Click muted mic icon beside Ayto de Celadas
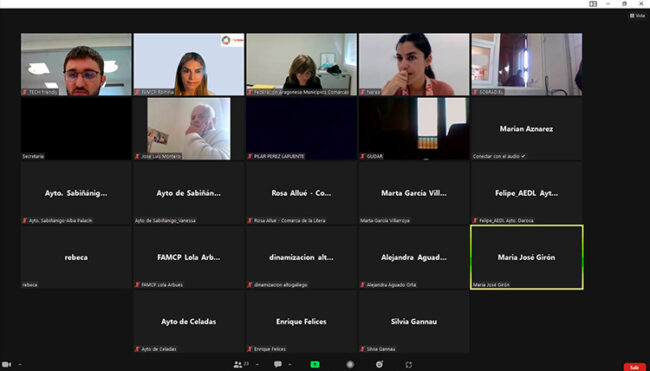 137,349
